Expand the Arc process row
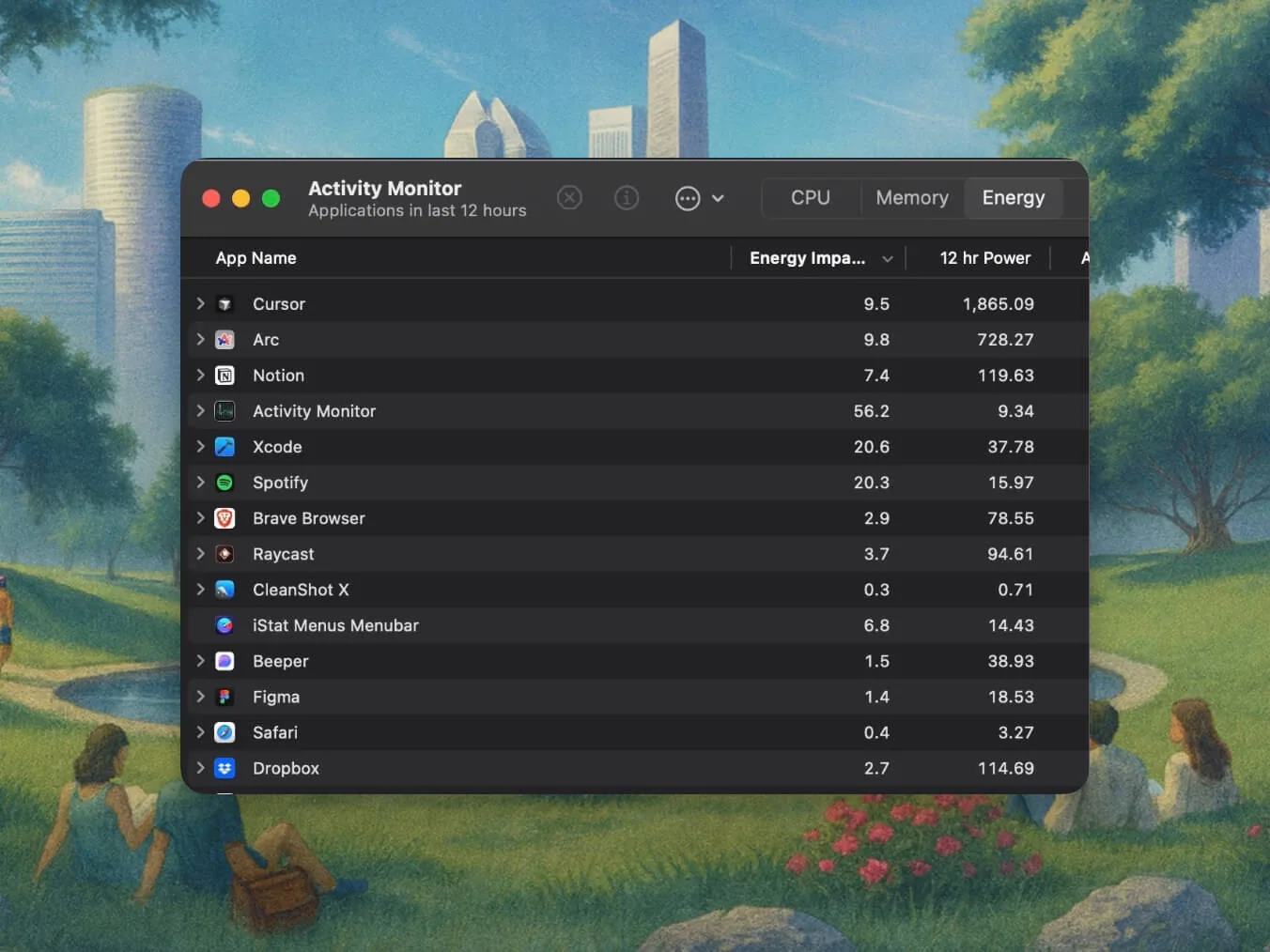1270x952 pixels. pos(200,339)
